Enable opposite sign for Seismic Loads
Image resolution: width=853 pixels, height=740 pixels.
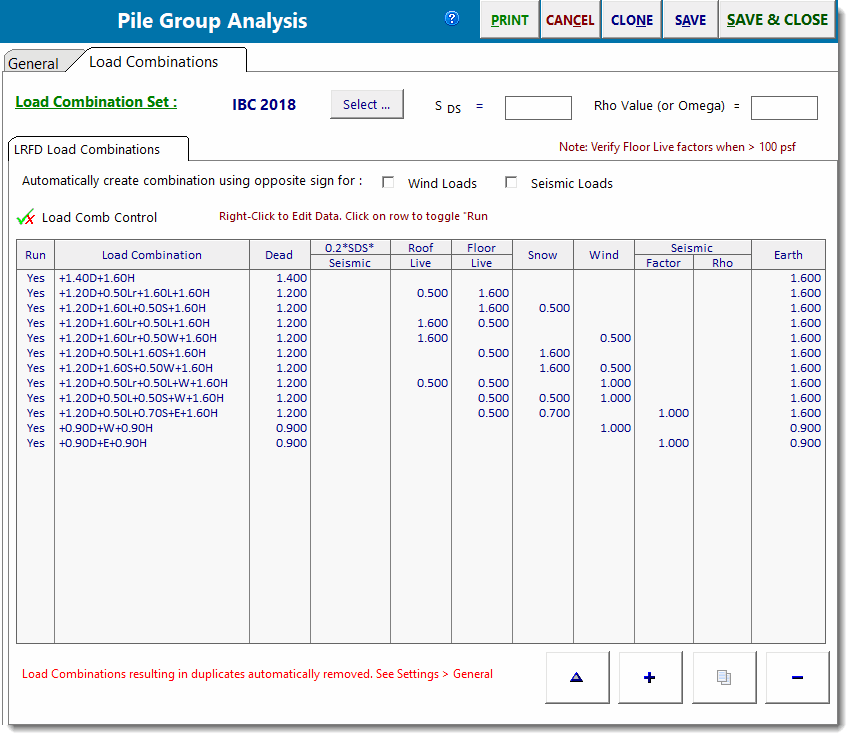[x=511, y=183]
